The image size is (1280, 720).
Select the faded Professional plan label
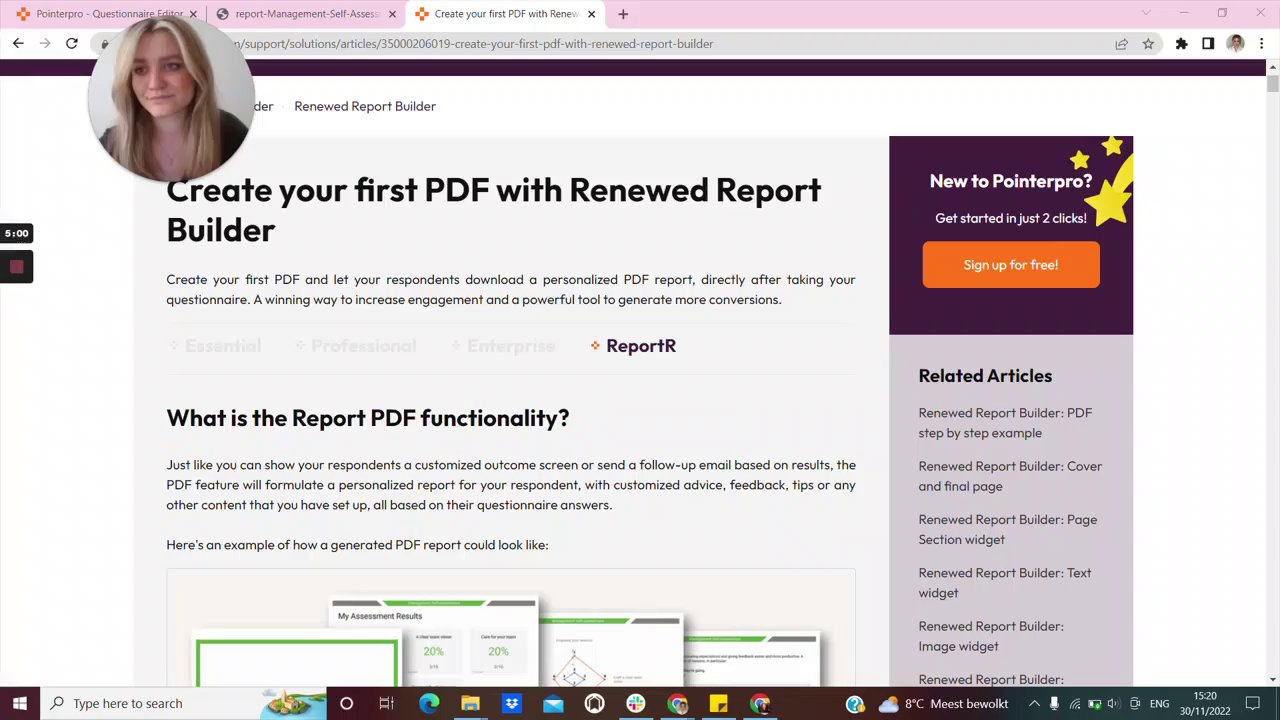pos(355,346)
